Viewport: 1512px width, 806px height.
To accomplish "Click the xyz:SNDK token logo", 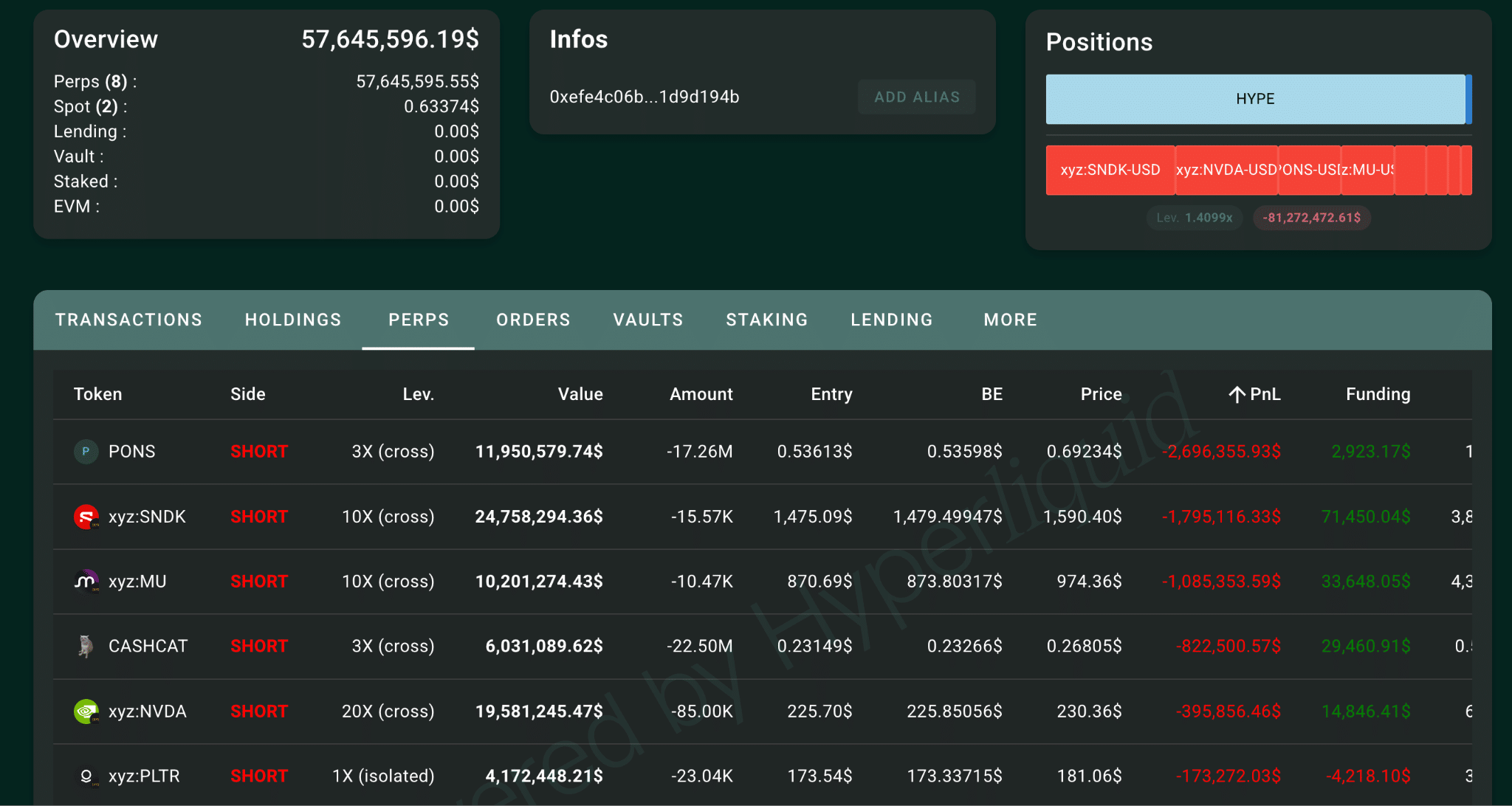I will pyautogui.click(x=86, y=517).
